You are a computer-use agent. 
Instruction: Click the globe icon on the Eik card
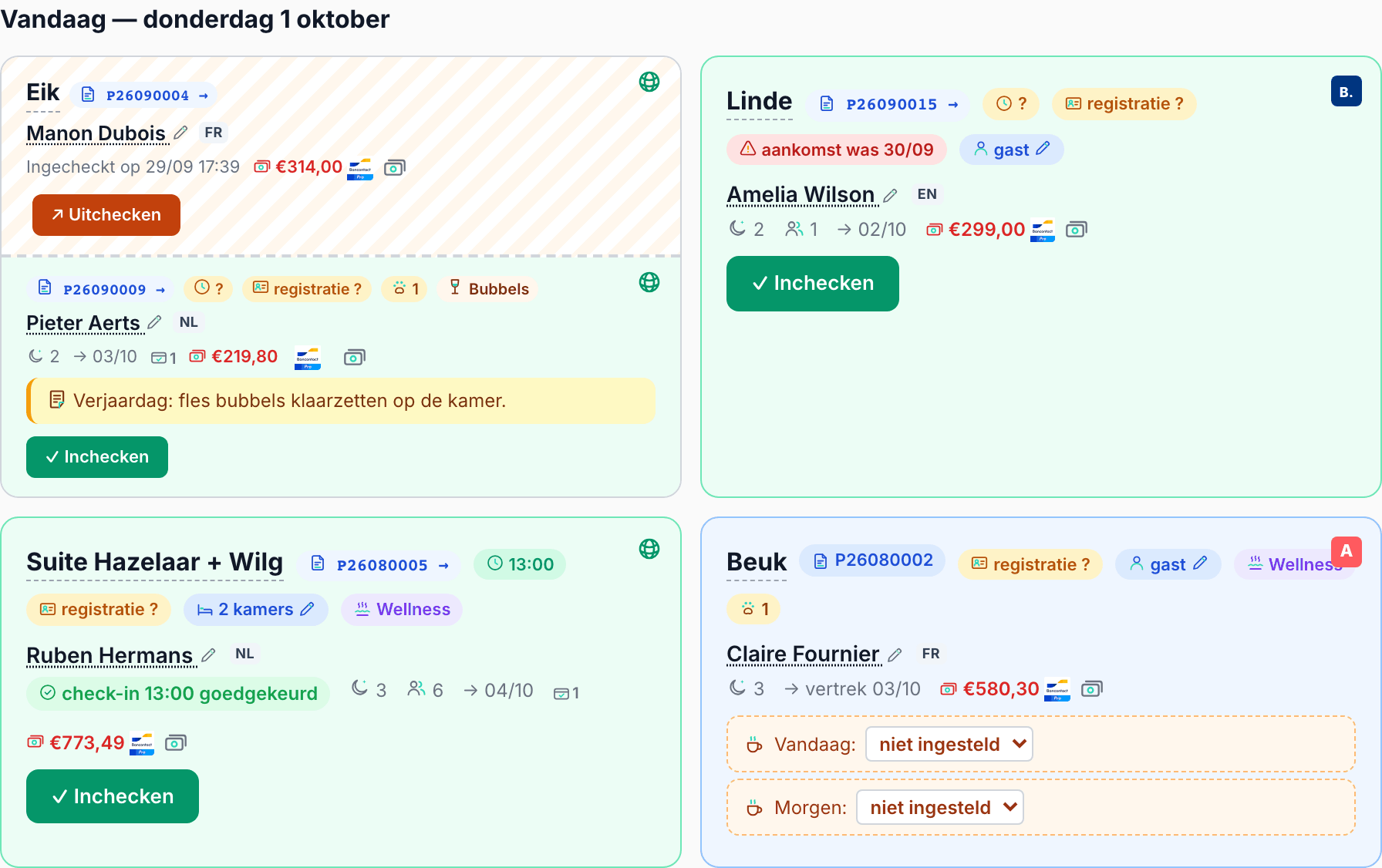pos(649,82)
